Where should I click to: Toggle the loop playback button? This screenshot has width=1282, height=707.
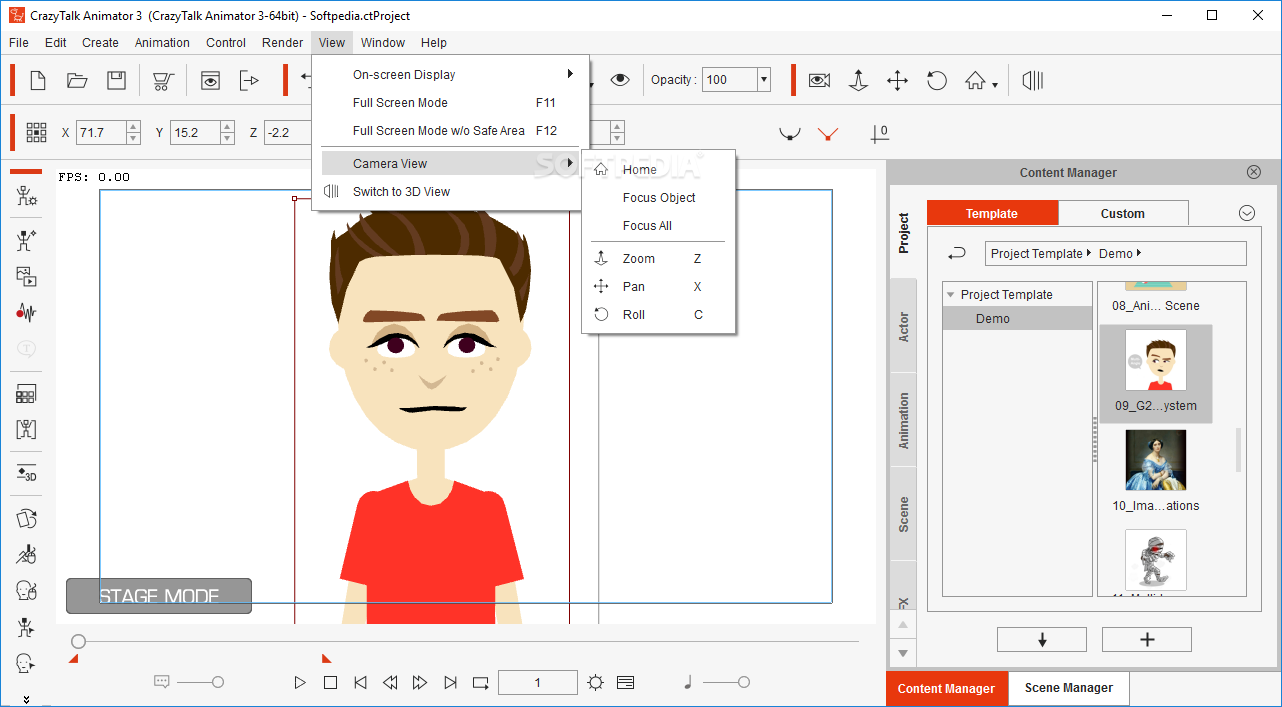(481, 683)
